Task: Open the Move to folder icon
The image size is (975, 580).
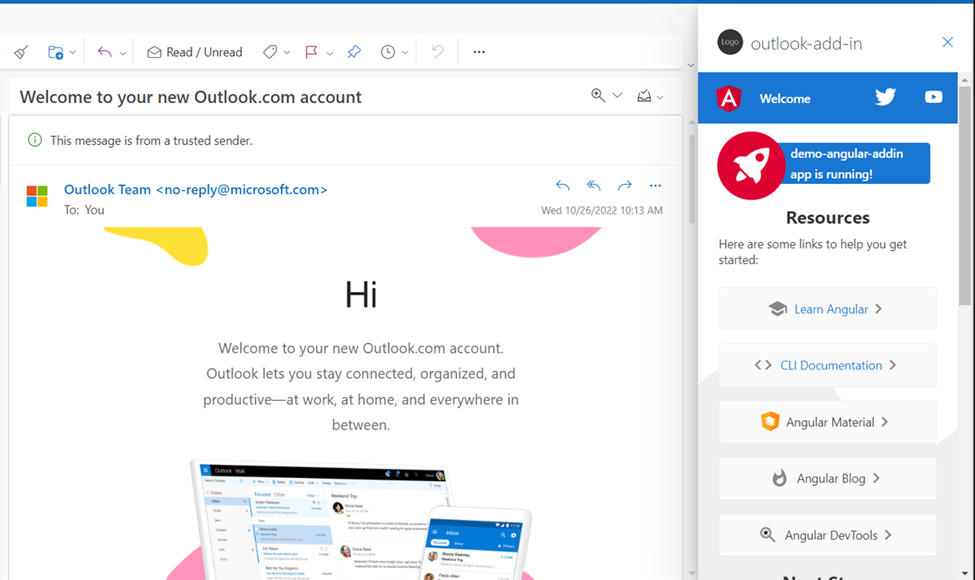Action: click(x=54, y=51)
